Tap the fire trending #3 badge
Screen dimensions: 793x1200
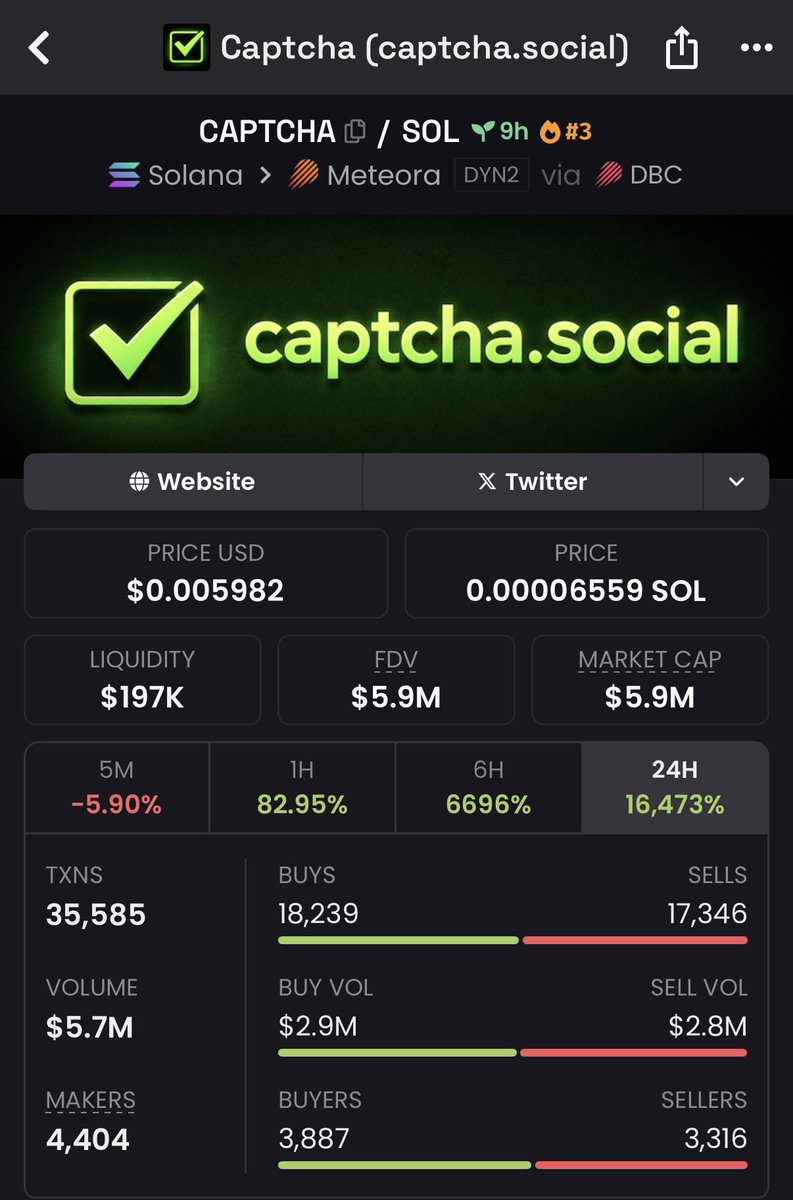(x=565, y=131)
